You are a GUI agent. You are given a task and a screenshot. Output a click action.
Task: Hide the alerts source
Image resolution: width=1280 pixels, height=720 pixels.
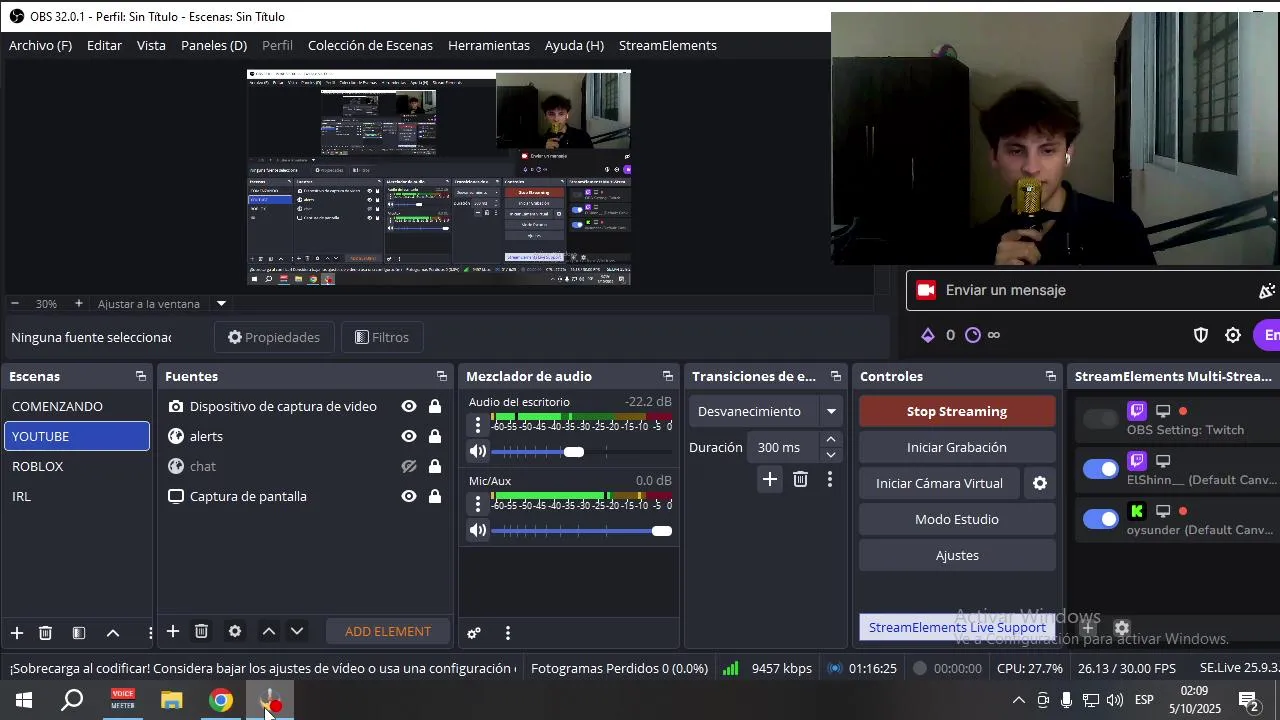click(x=409, y=436)
